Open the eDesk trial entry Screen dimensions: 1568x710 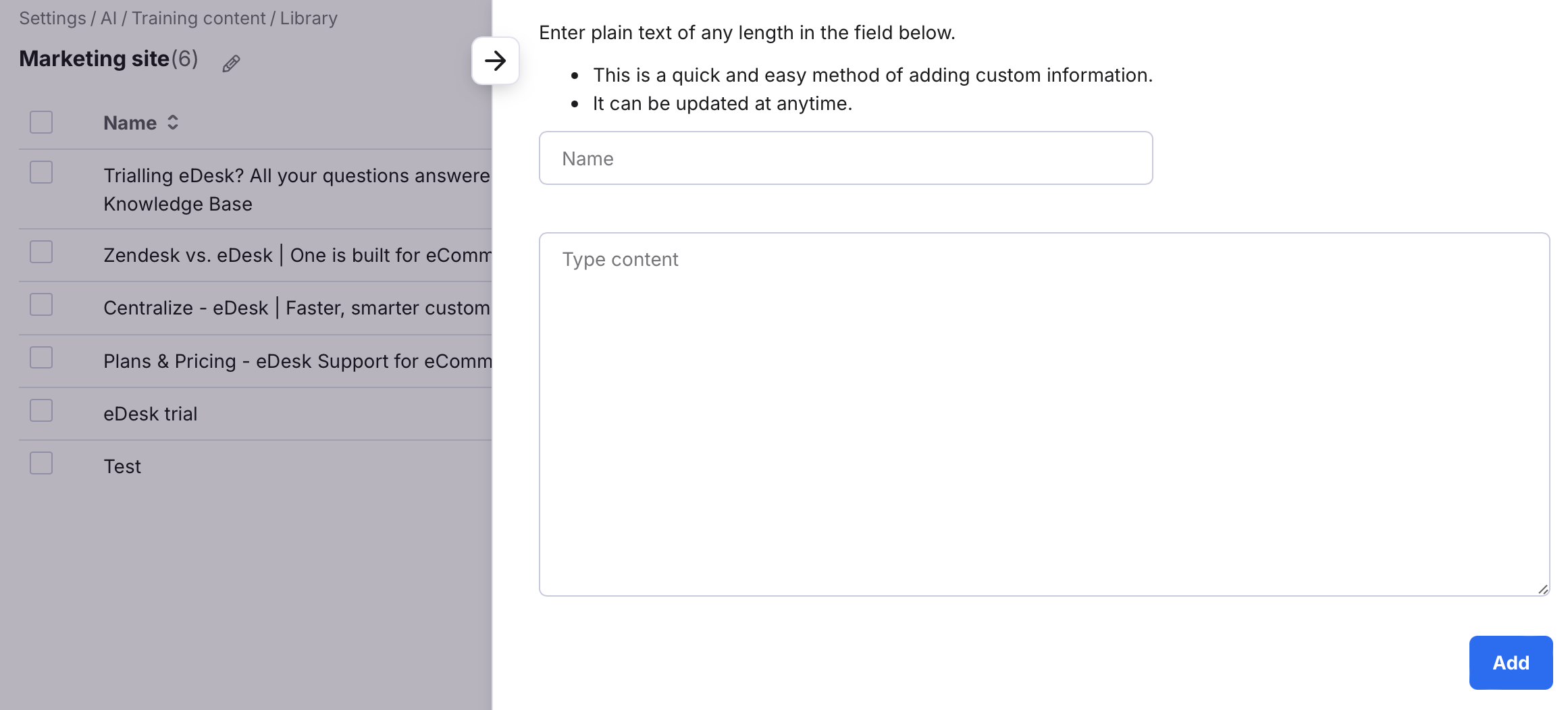point(151,414)
